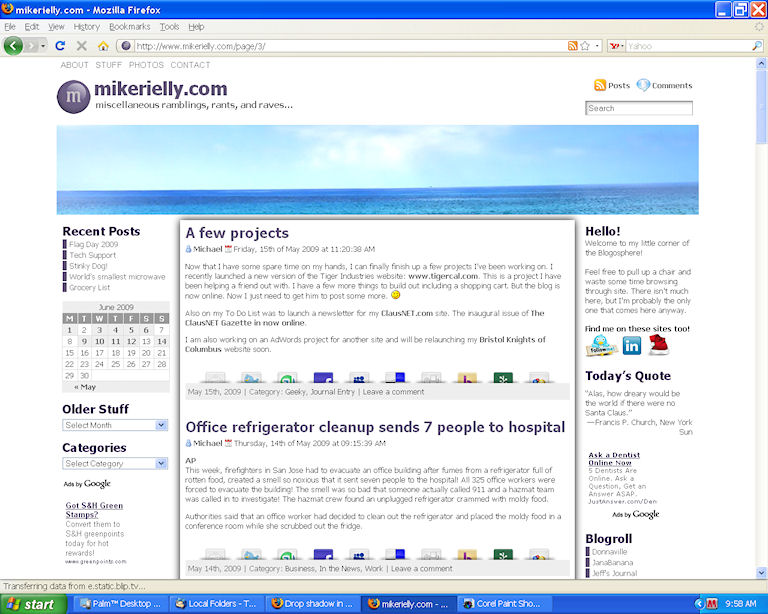Open the Got S&H Green Stamps ad
Viewport: 768px width, 614px height.
tap(94, 510)
